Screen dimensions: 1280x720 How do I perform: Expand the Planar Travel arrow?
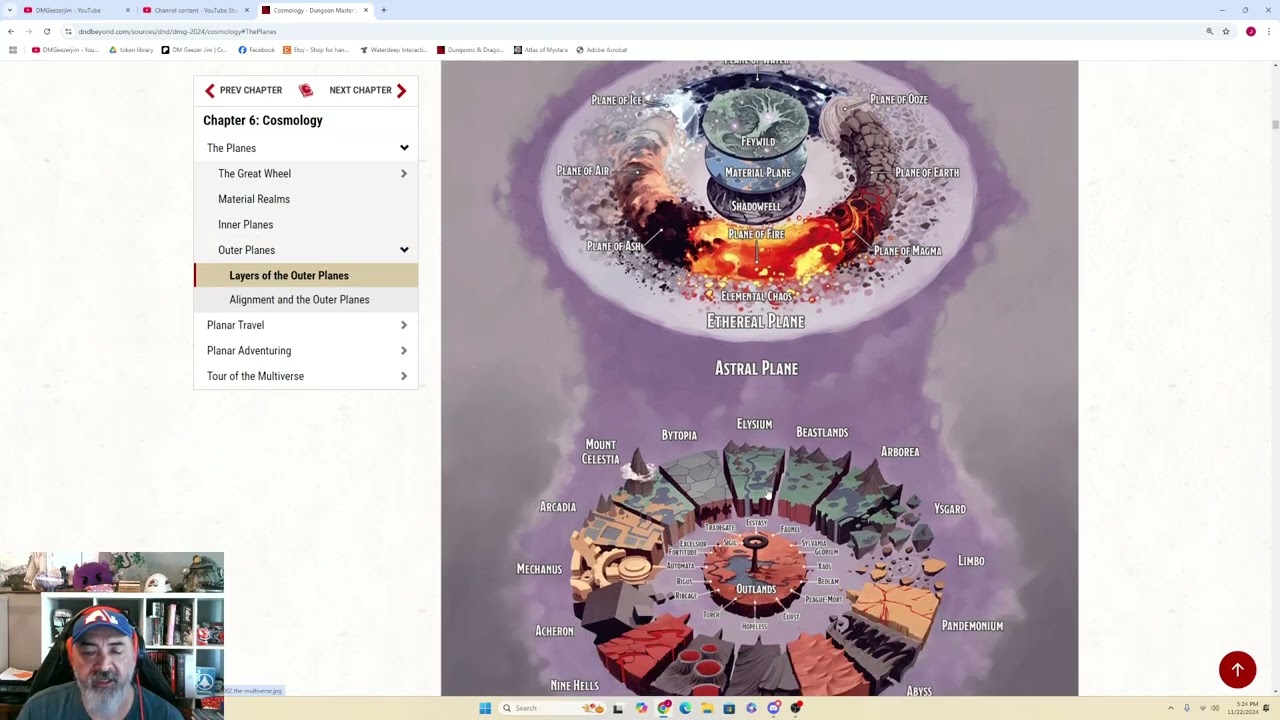(x=404, y=325)
